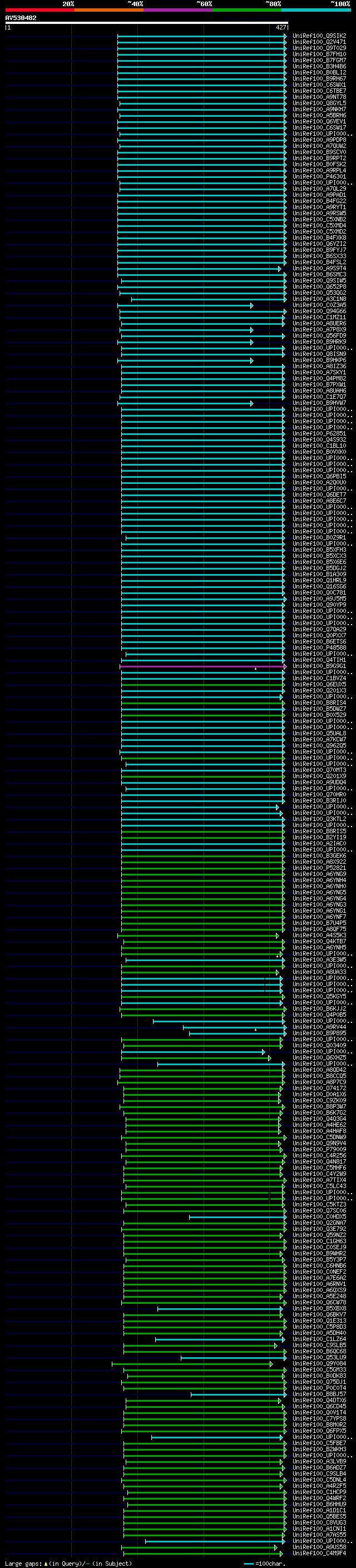Viewport: 356px width, 1568px height.
Task: Click the magenta alignment bar of B9G9G1
Action: tap(202, 666)
